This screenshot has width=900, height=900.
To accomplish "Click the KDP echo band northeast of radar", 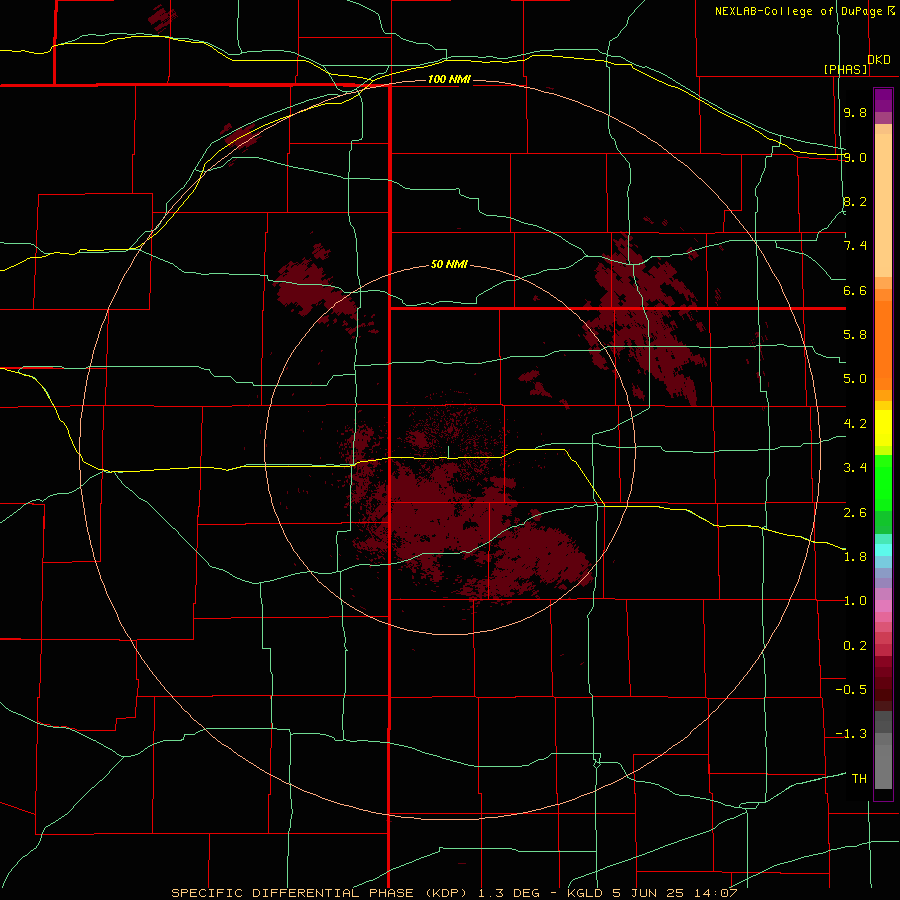I will click(x=646, y=321).
